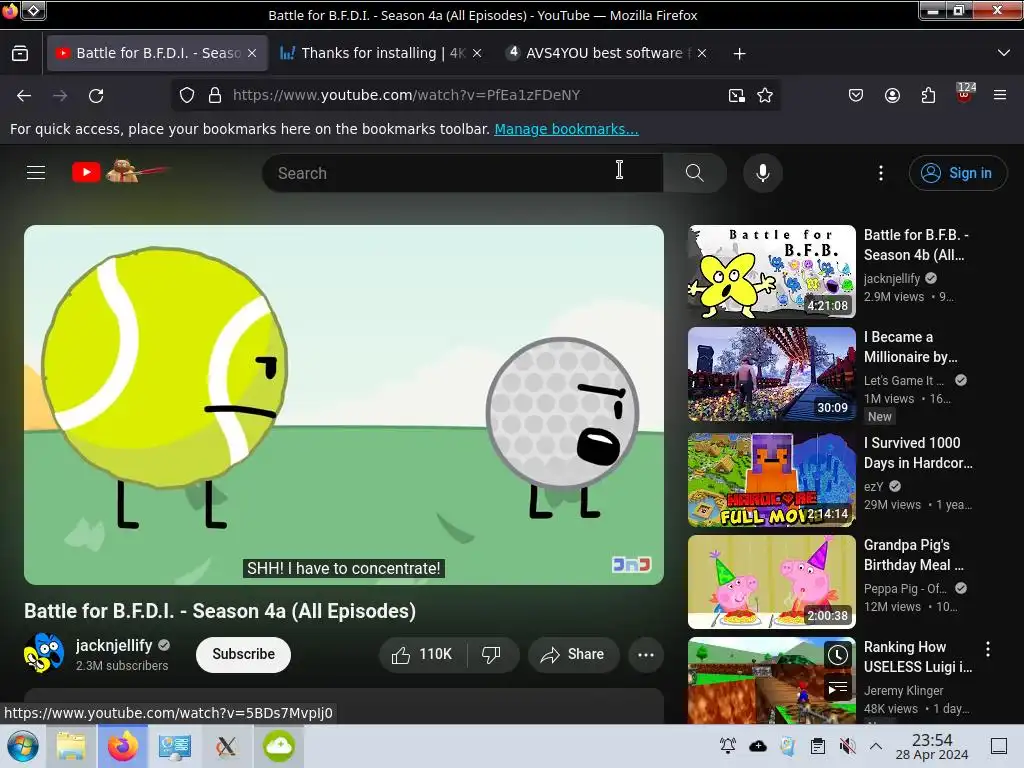Show site security padlock info

tap(215, 95)
